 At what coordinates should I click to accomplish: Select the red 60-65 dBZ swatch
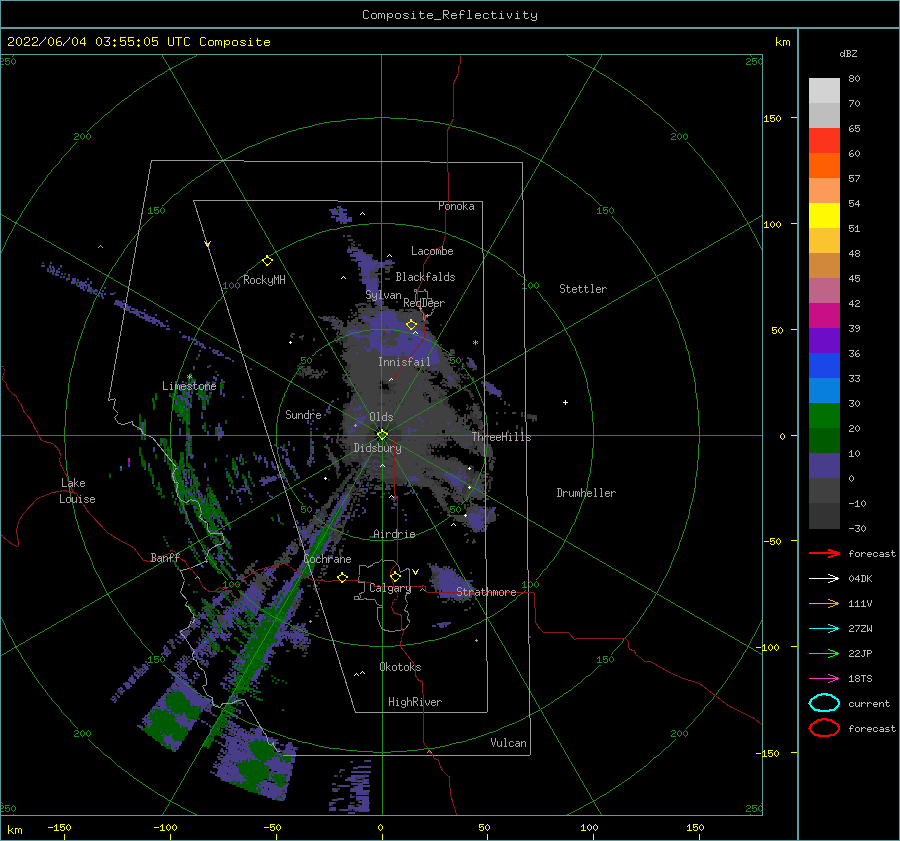824,141
